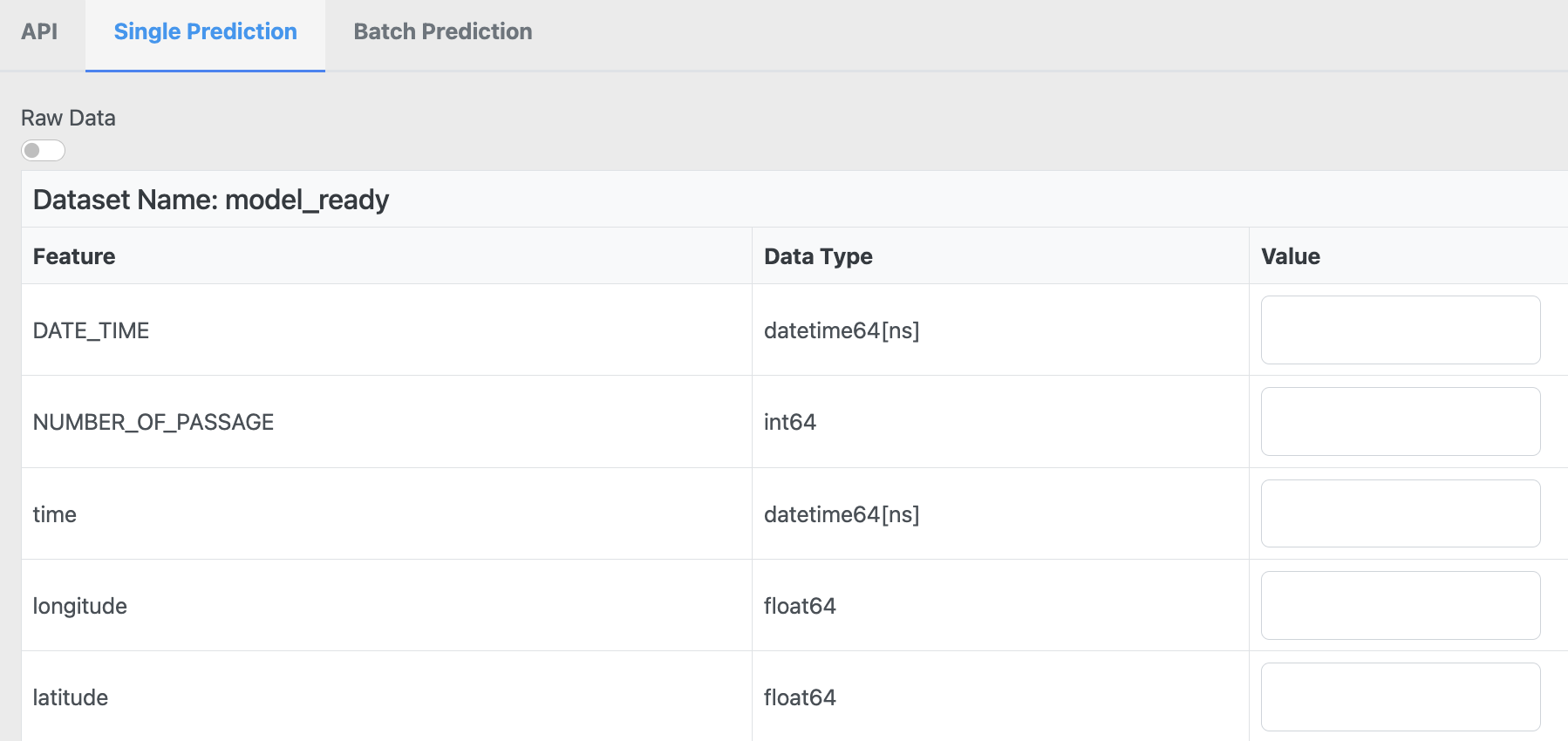Click the DATE_TIME value input field
Viewport: 1568px width, 741px height.
click(x=1400, y=330)
